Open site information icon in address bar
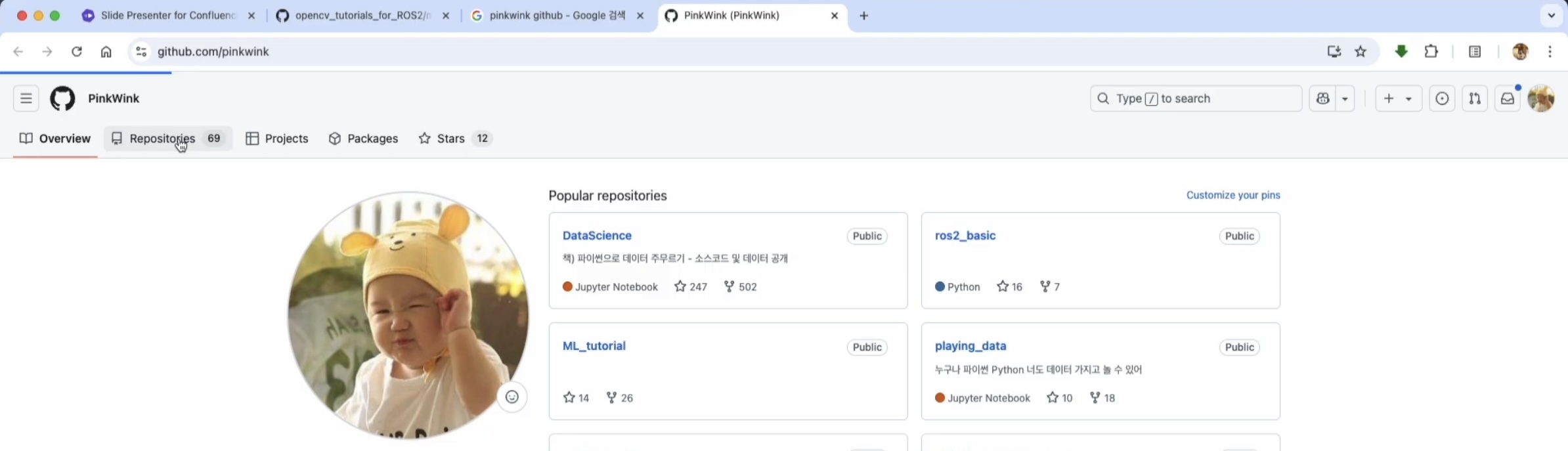This screenshot has width=1568, height=451. click(141, 51)
